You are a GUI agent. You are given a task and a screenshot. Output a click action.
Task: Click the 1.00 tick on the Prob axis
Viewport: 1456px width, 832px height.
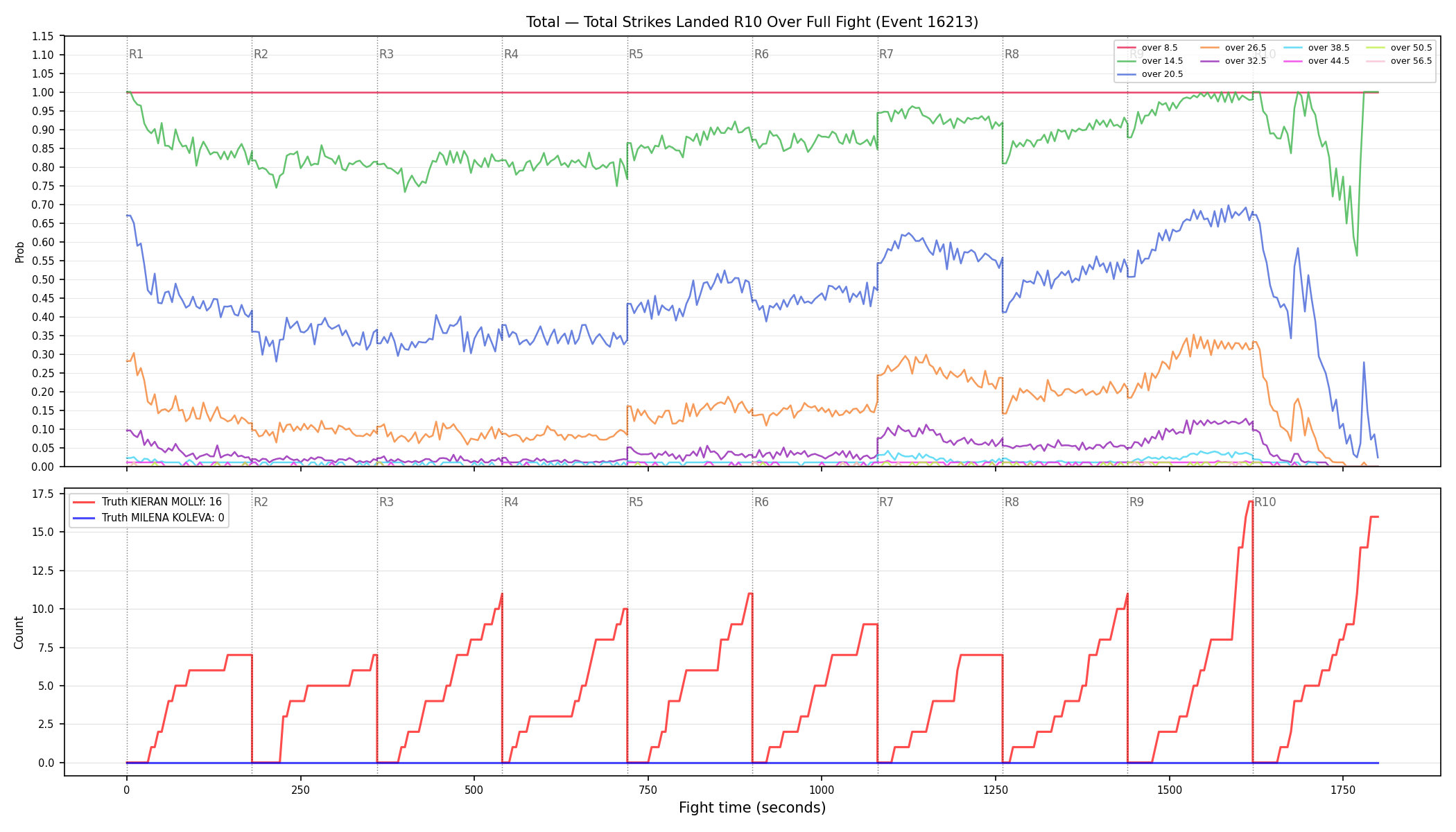click(43, 92)
